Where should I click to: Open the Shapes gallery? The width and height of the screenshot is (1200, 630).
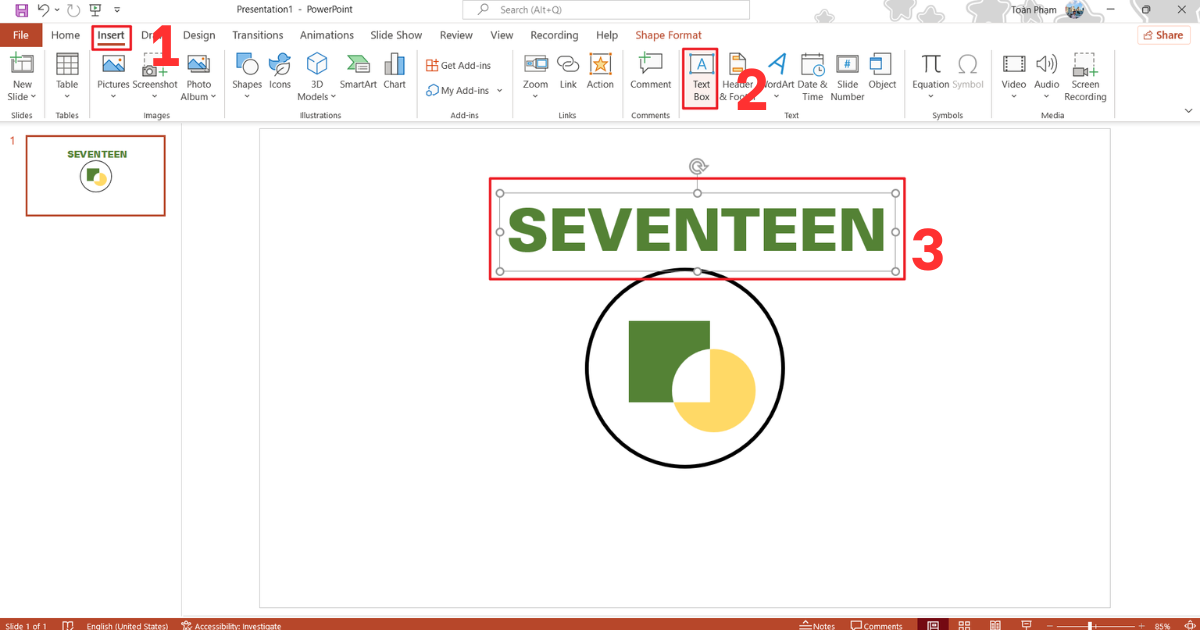pyautogui.click(x=247, y=76)
